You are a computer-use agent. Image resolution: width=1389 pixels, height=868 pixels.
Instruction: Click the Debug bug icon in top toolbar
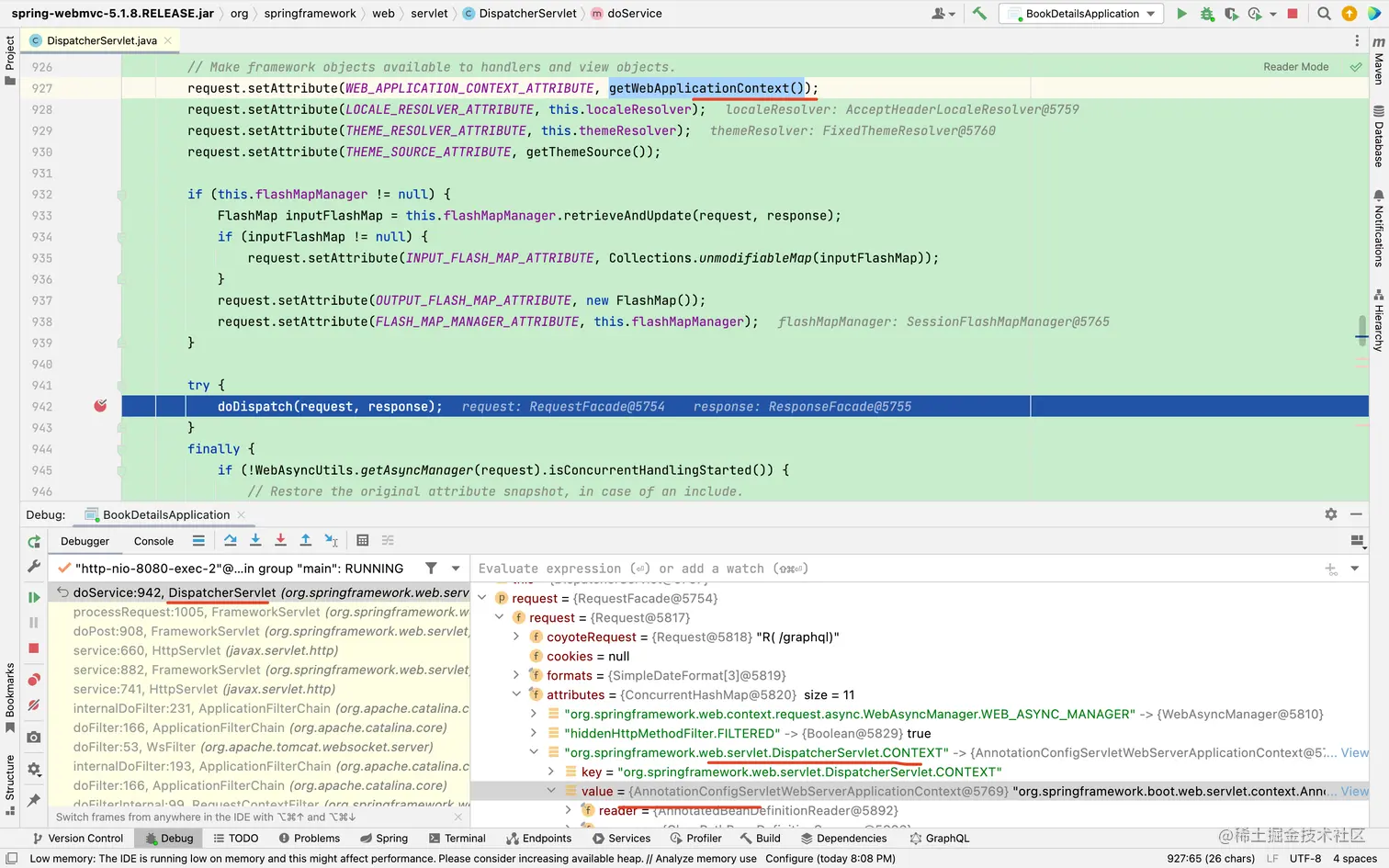pyautogui.click(x=1207, y=14)
